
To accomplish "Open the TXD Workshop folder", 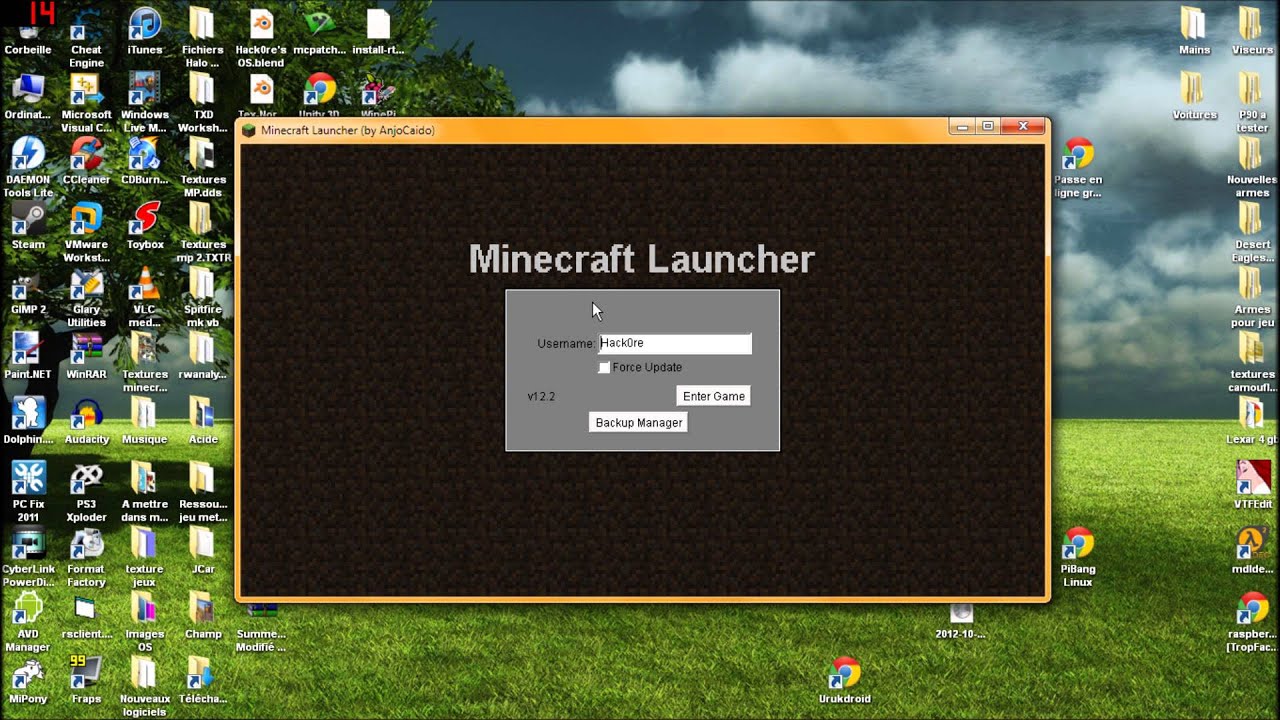I will tap(203, 102).
